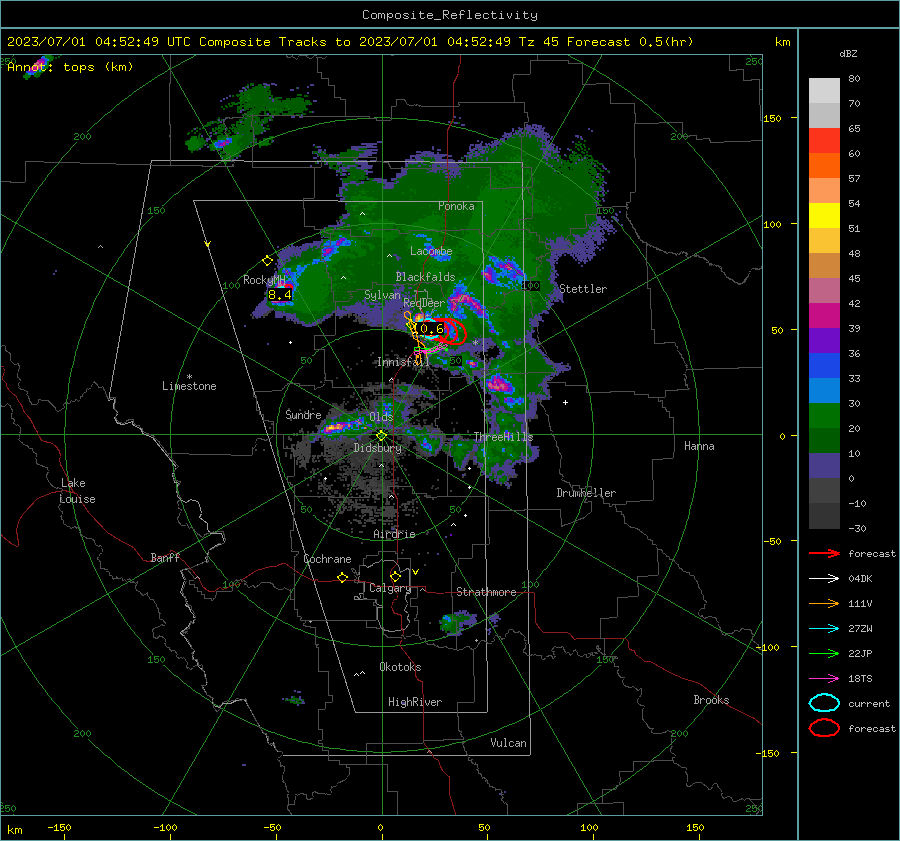Click the Olds city label

(381, 416)
